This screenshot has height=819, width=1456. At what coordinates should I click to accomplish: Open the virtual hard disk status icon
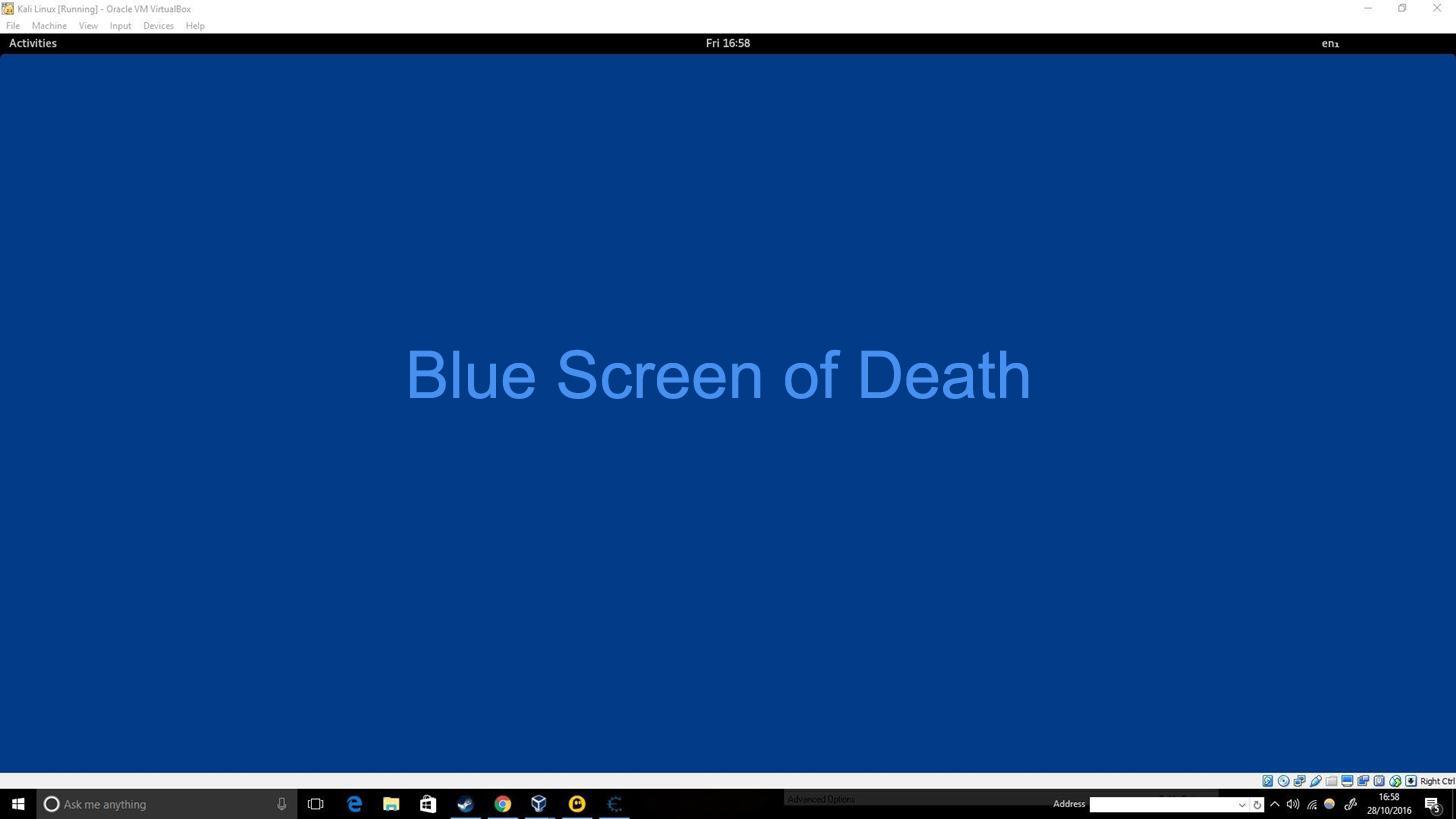pos(1267,781)
